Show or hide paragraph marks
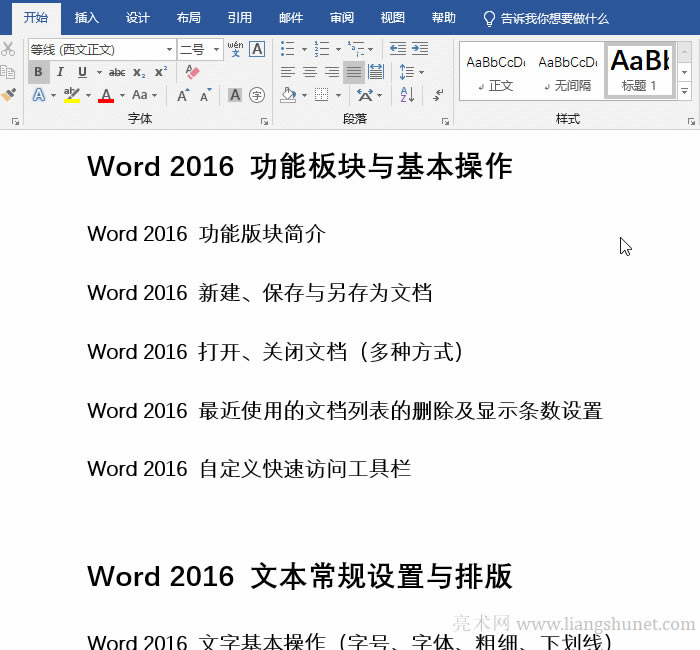This screenshot has height=650, width=700. [x=438, y=95]
